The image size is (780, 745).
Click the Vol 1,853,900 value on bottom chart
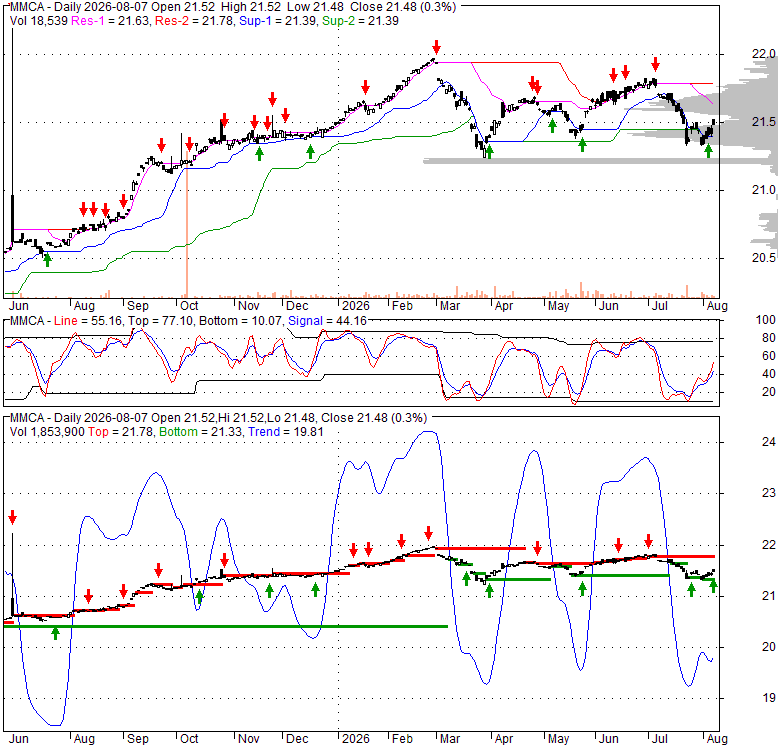47,432
